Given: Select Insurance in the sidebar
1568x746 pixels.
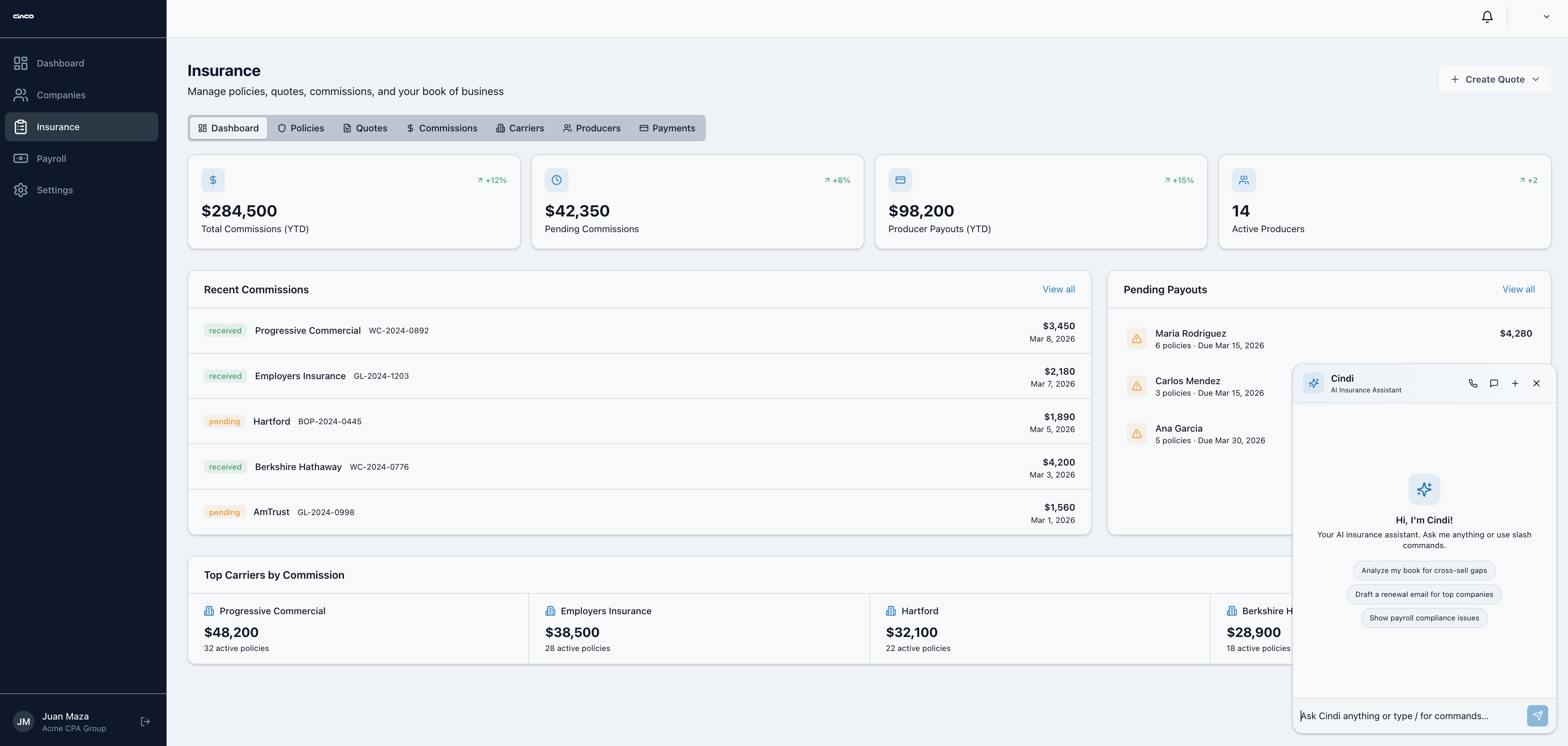Looking at the screenshot, I should point(81,126).
